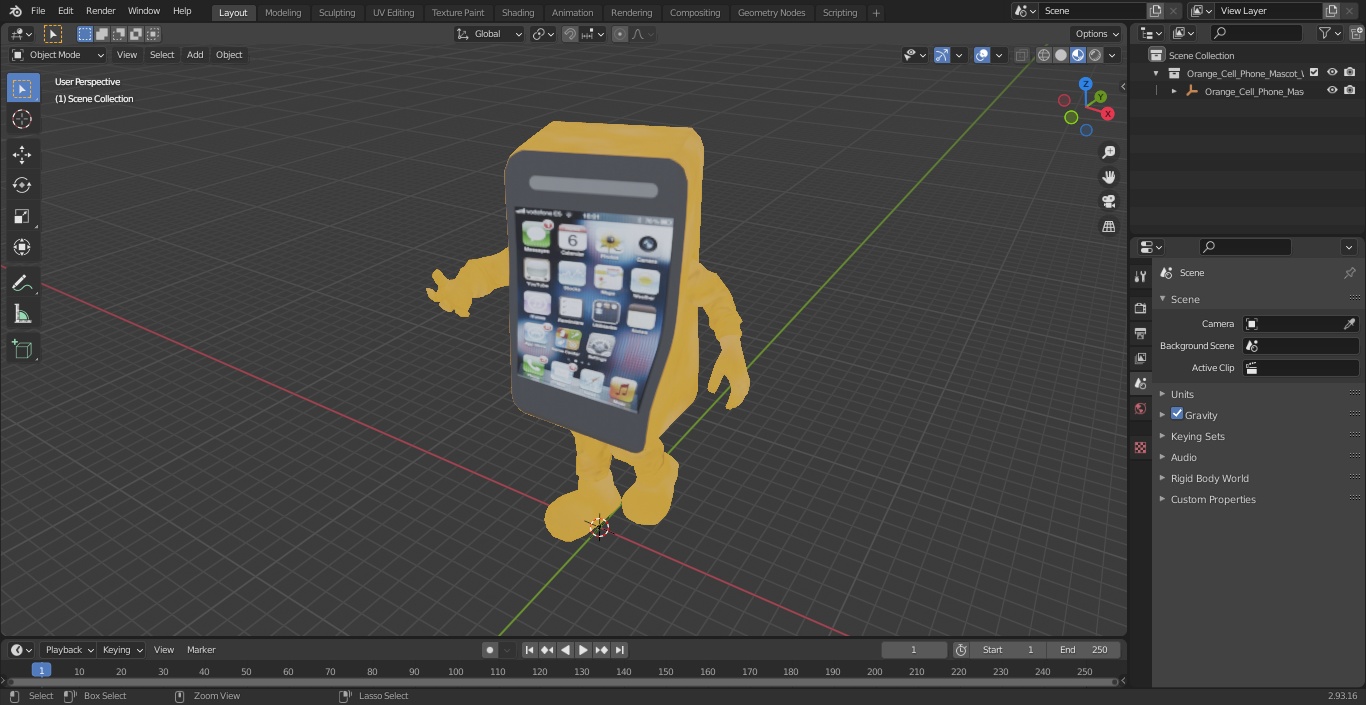1366x705 pixels.
Task: Open the View Layer properties tab
Action: [x=1140, y=358]
